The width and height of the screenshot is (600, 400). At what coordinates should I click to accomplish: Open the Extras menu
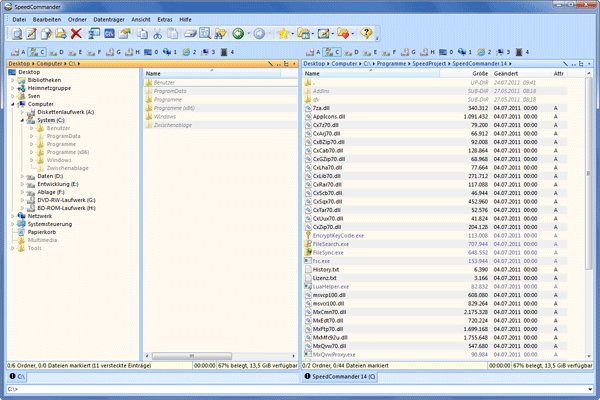click(165, 20)
